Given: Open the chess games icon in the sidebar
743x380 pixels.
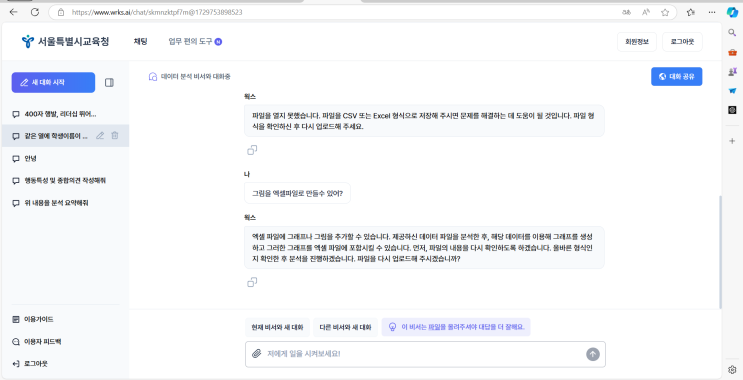Looking at the screenshot, I should pyautogui.click(x=732, y=72).
